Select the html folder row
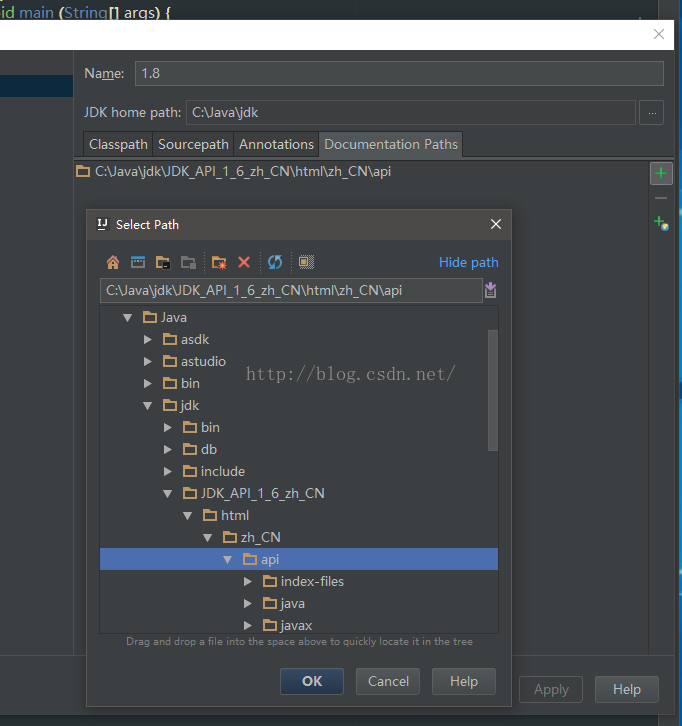 (x=299, y=515)
